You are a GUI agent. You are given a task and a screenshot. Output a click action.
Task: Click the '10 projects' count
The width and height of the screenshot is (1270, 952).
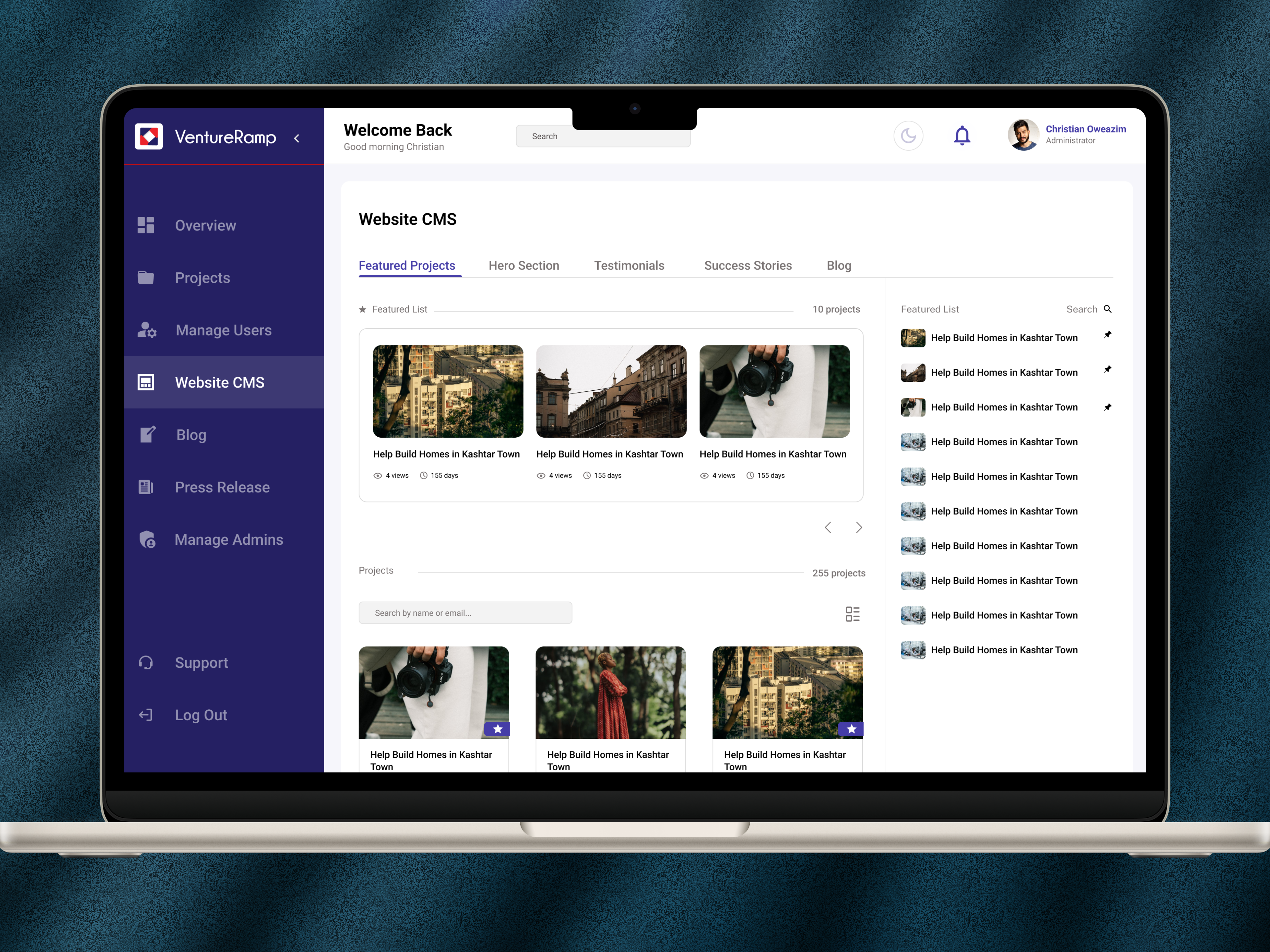coord(836,309)
